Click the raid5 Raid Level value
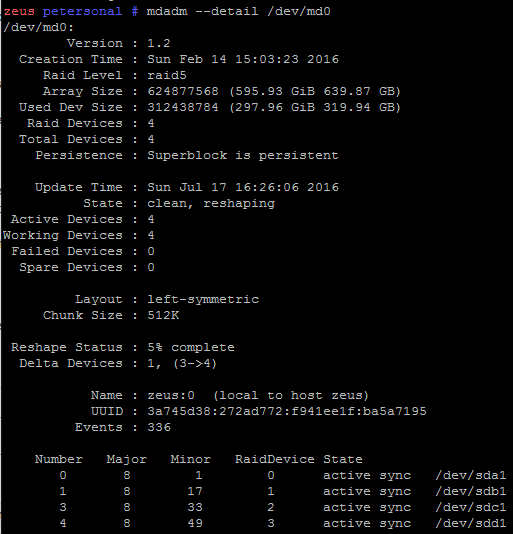 tap(167, 75)
